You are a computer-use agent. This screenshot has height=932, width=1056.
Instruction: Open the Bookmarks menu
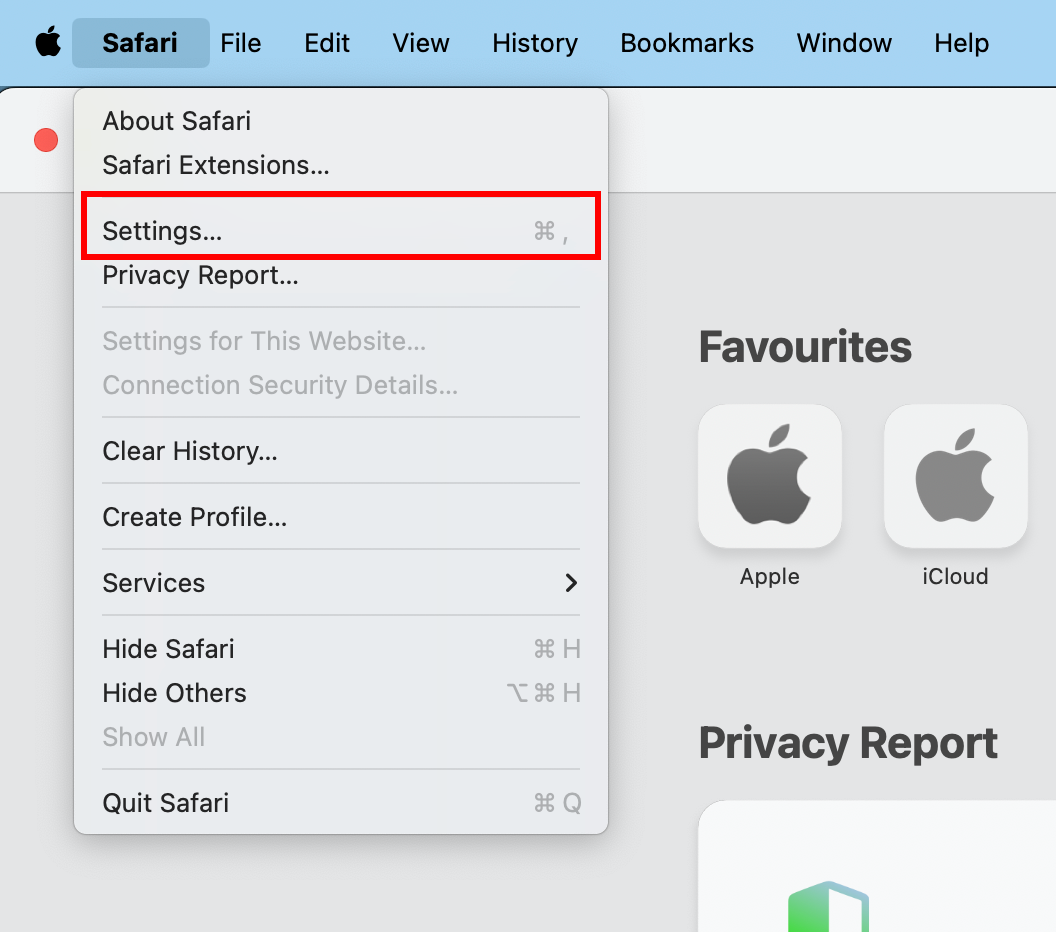[x=687, y=42]
